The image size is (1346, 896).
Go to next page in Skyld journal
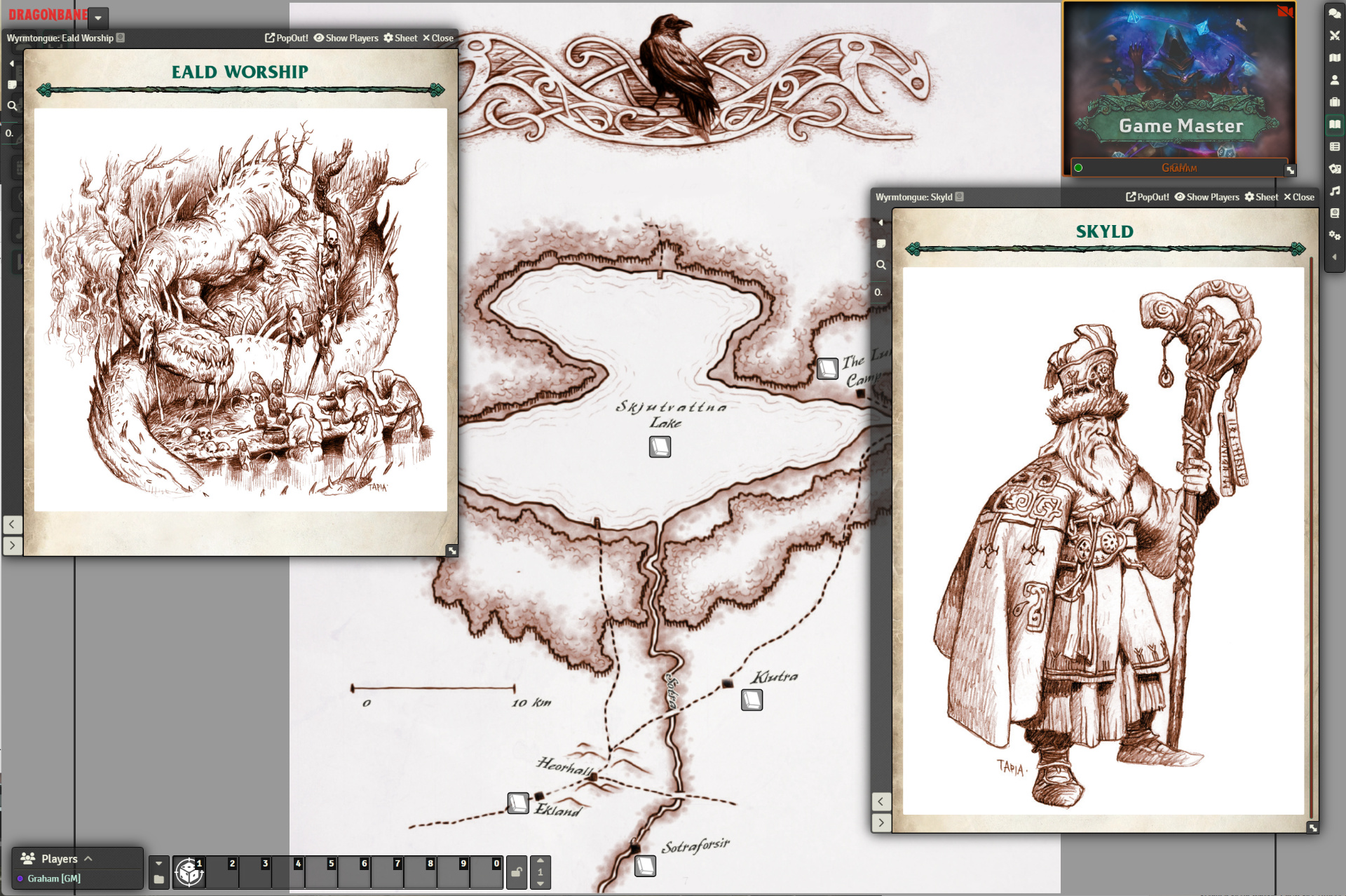click(881, 822)
